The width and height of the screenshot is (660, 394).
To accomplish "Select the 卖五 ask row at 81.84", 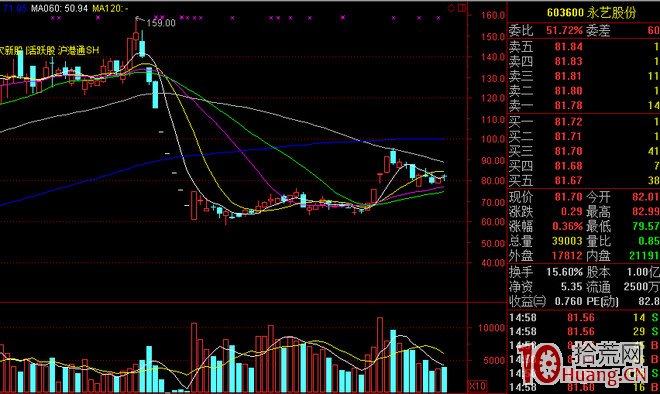I will click(584, 47).
